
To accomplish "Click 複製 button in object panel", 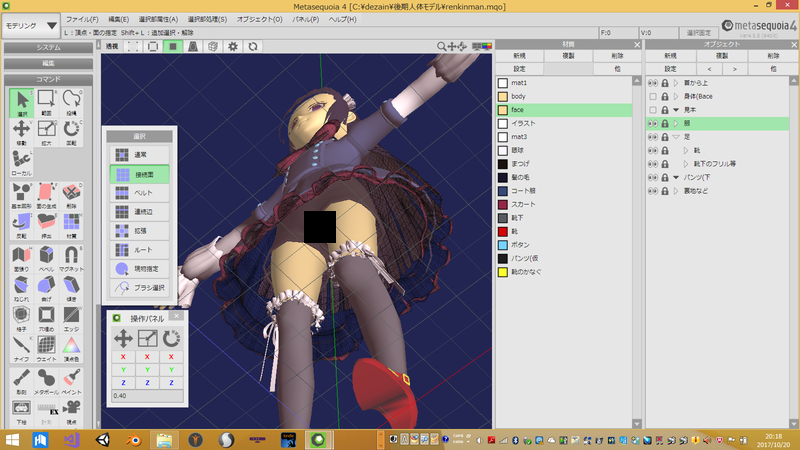I will click(721, 56).
